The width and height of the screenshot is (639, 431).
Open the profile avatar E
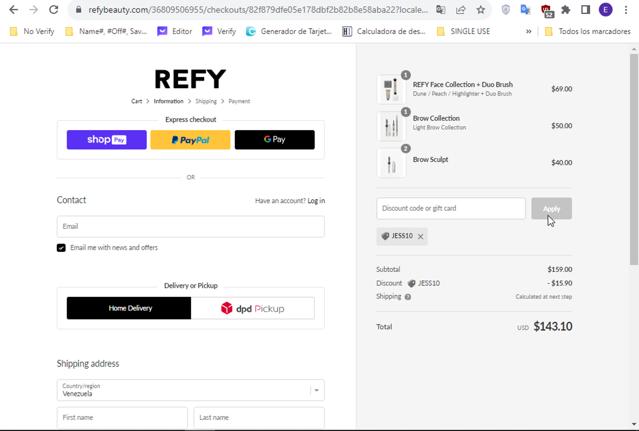point(606,9)
